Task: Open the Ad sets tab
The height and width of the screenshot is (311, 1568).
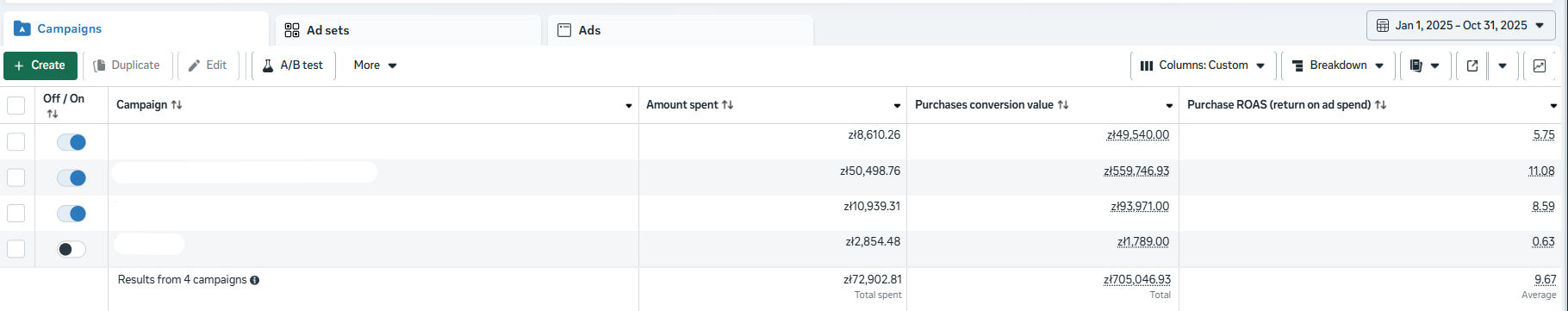Action: click(x=408, y=30)
